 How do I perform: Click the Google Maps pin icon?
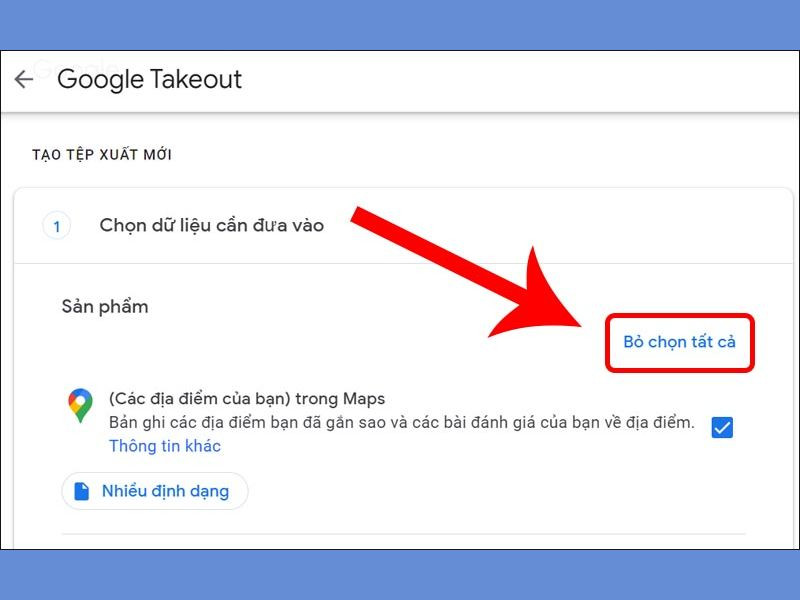[81, 405]
